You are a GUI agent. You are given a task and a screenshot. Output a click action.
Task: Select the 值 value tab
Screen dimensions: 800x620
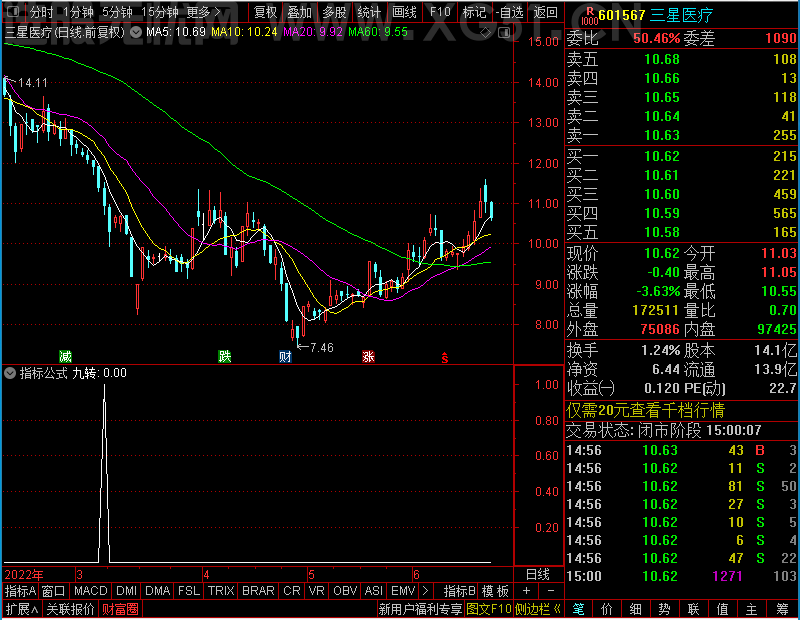(723, 609)
